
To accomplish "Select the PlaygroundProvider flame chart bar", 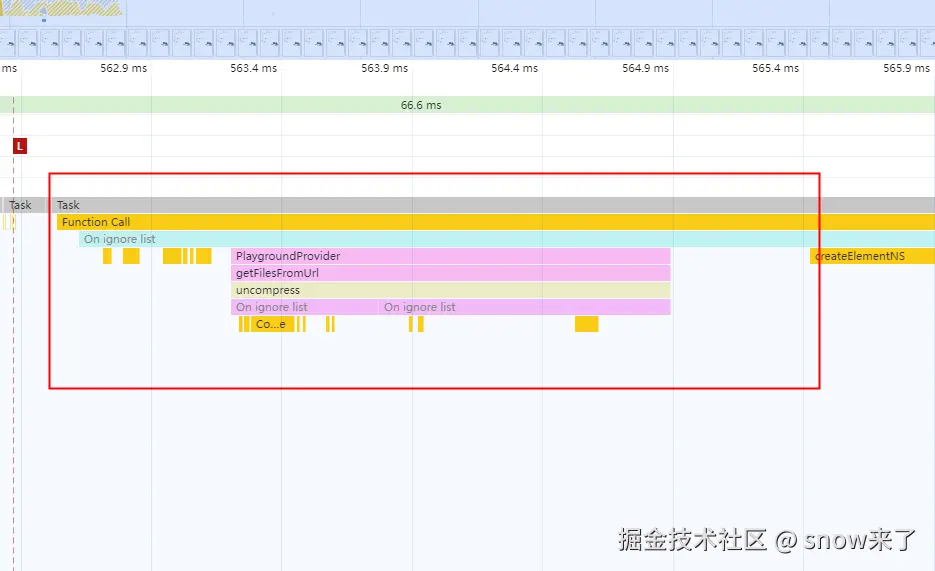I will (450, 256).
